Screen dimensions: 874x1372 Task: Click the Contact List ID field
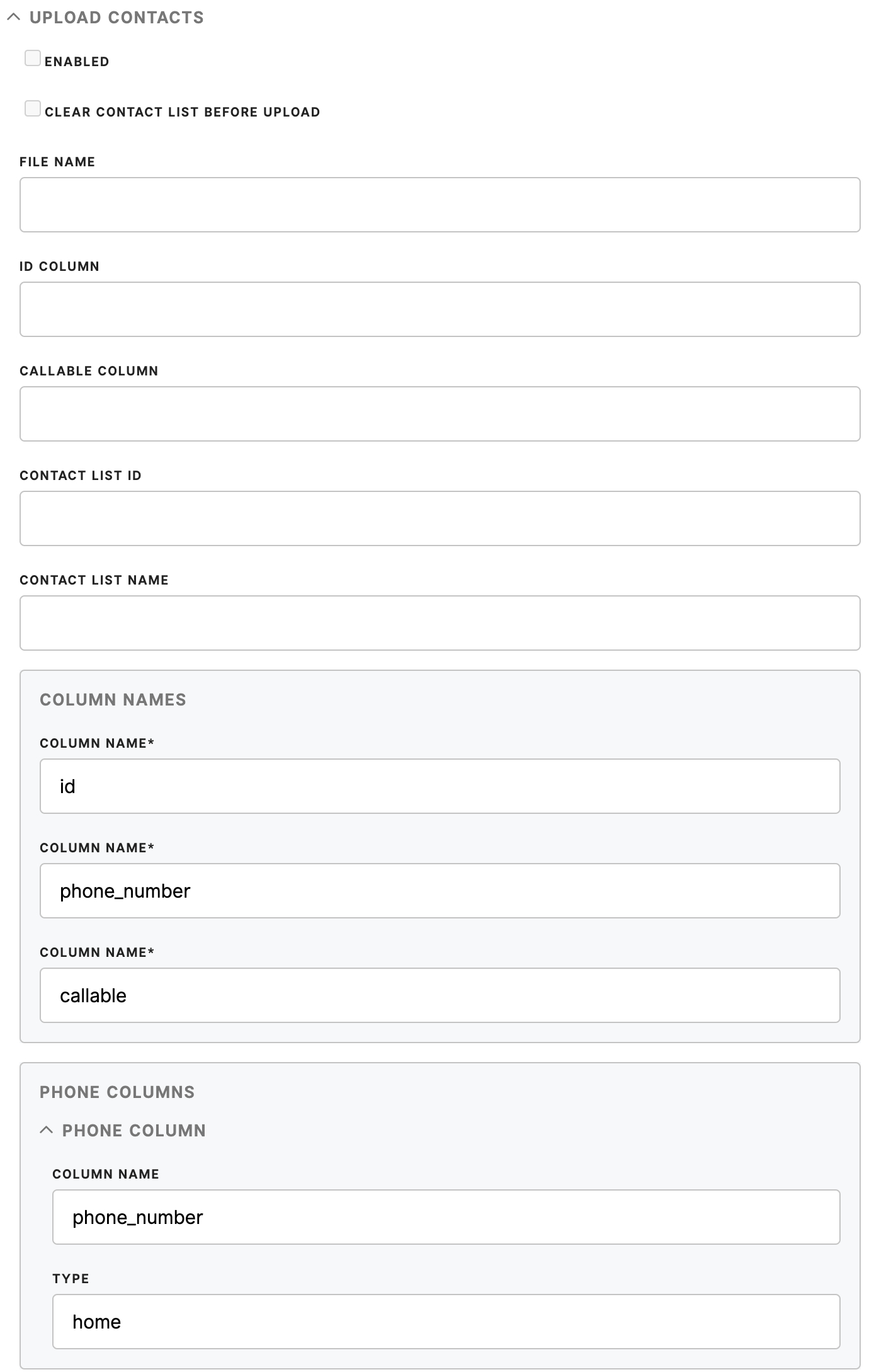440,518
